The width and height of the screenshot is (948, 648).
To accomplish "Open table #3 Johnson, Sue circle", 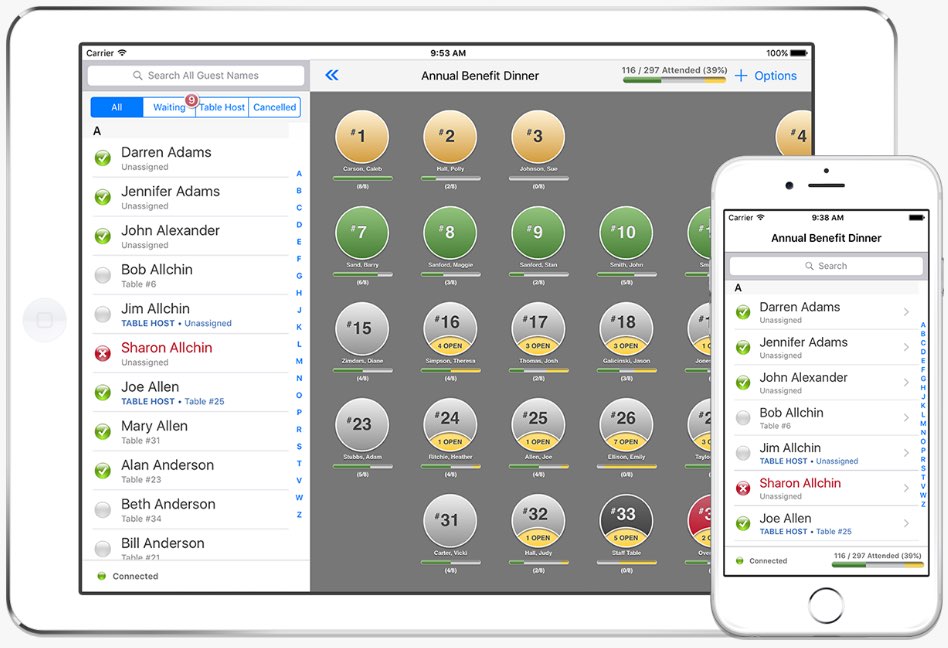I will (538, 137).
